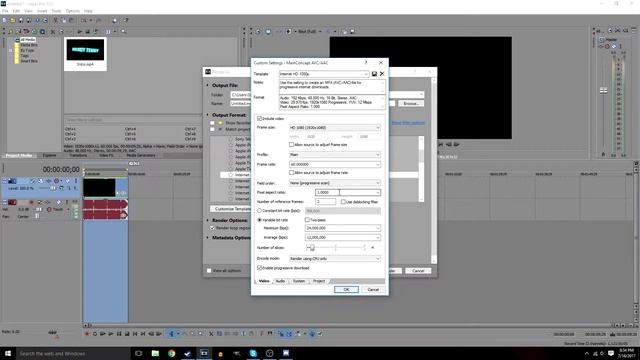640x360 pixels.
Task: Open the Windows Start menu
Action: click(8, 353)
